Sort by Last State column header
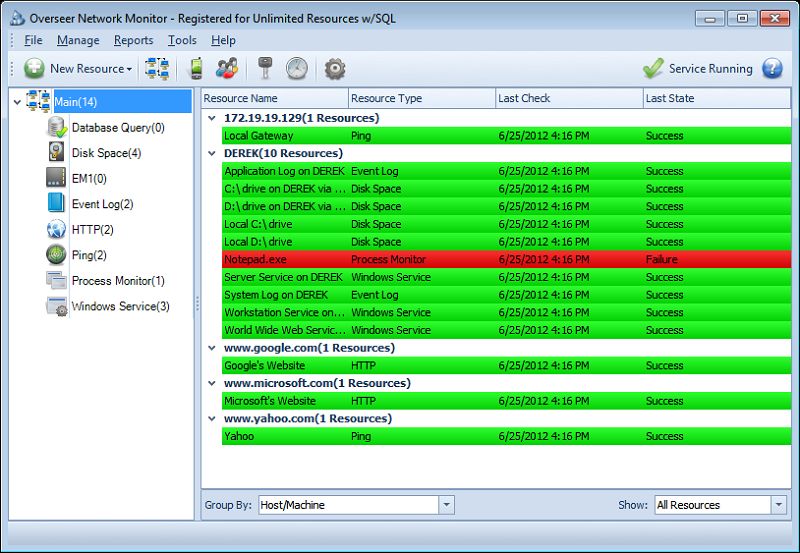The width and height of the screenshot is (800, 553). [x=717, y=98]
